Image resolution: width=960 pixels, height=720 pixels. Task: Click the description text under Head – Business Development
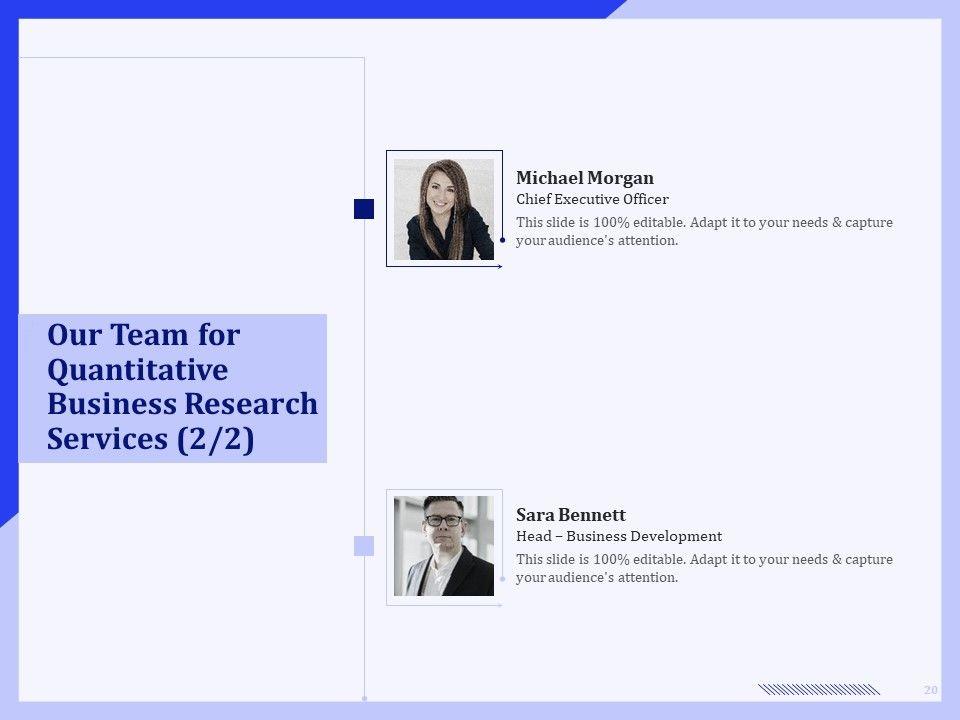704,568
